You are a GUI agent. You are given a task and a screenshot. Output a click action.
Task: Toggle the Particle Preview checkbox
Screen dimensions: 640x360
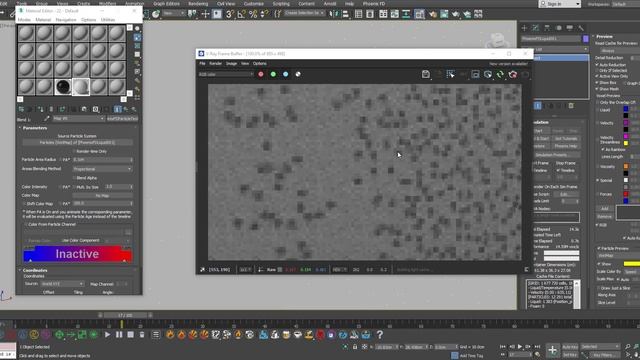599,248
